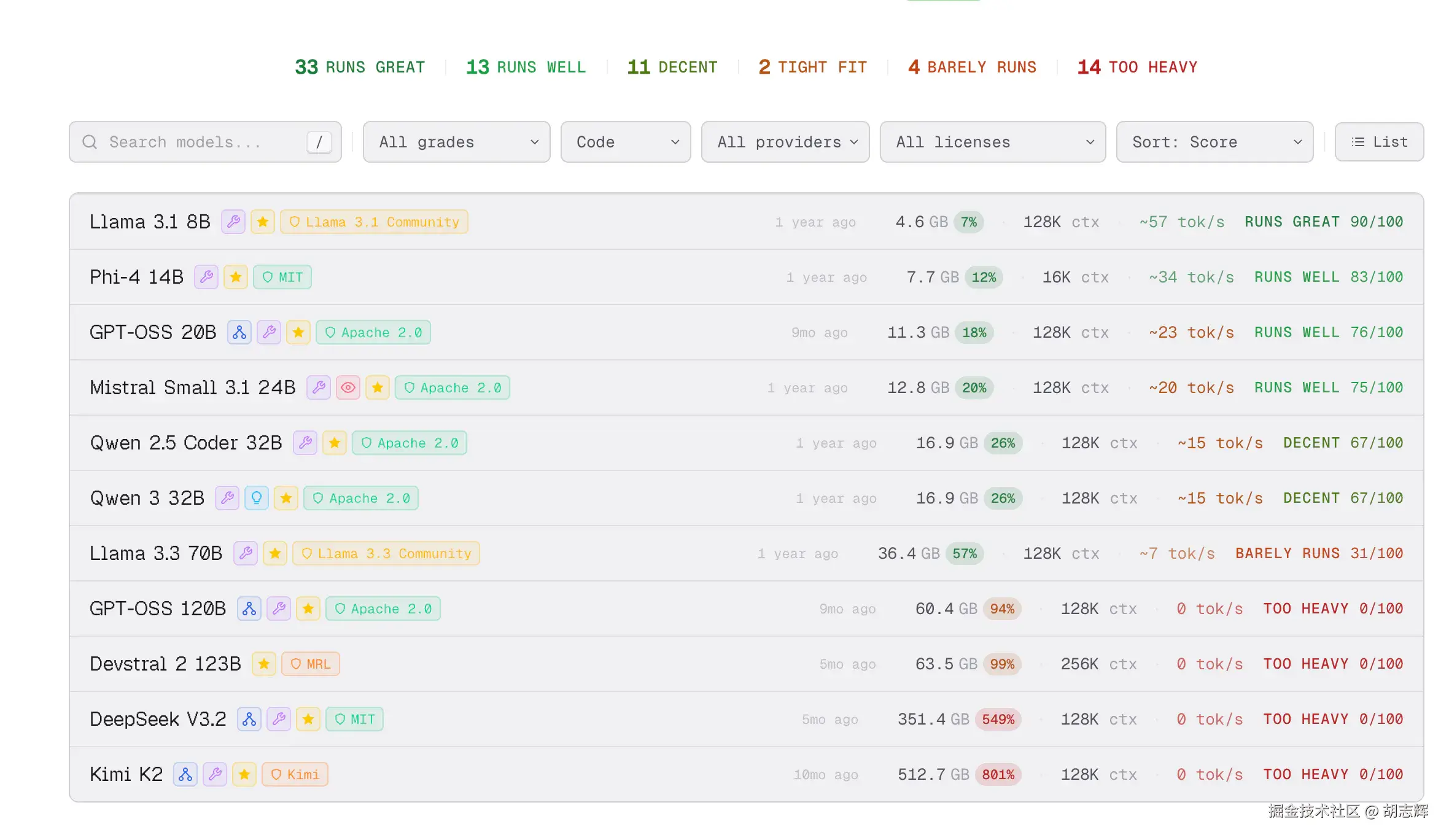1449x840 pixels.
Task: Click the wrench icon in the GPT-OSS 120B row
Action: click(x=279, y=609)
